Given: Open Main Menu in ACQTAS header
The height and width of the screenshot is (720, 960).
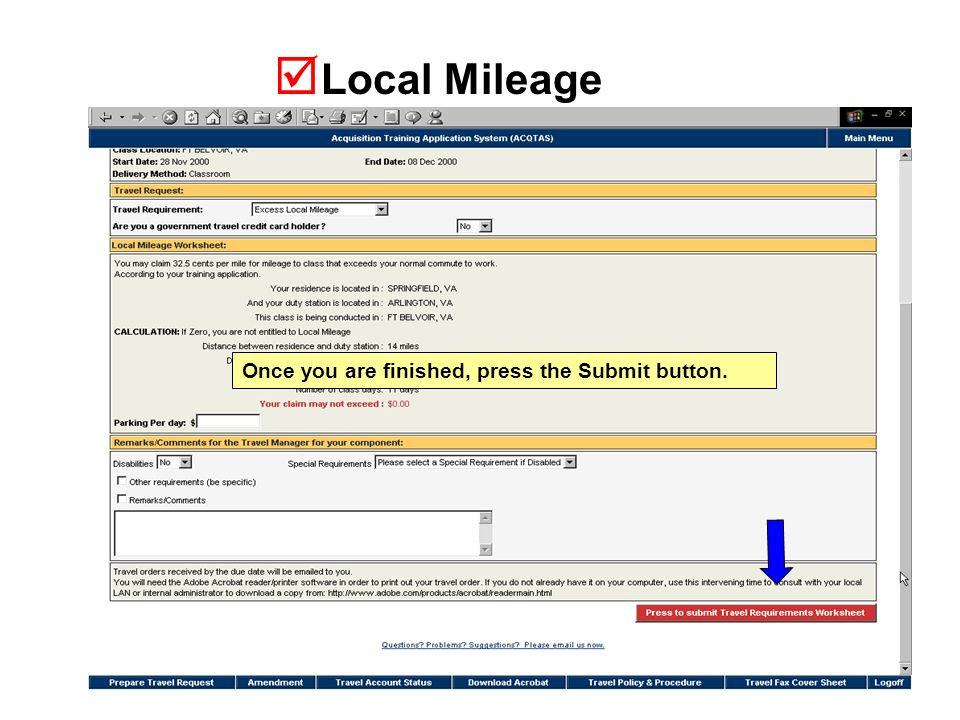Looking at the screenshot, I should click(x=868, y=138).
